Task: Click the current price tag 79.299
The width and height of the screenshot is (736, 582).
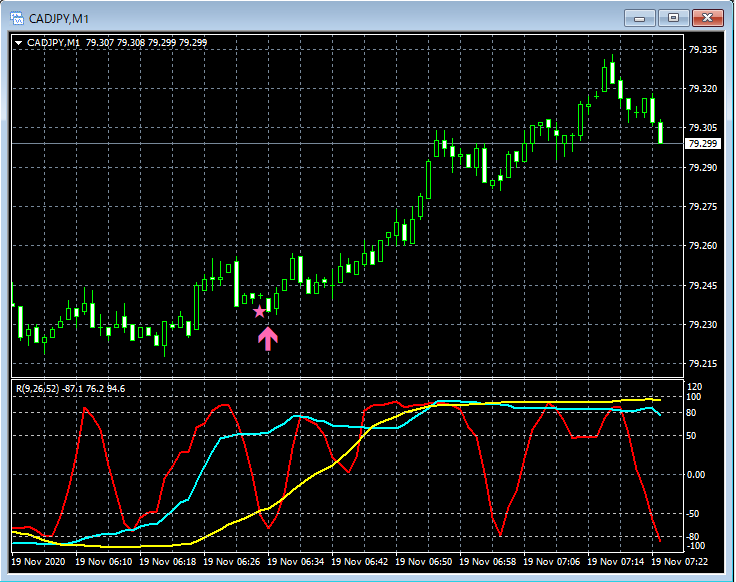Action: [x=700, y=144]
